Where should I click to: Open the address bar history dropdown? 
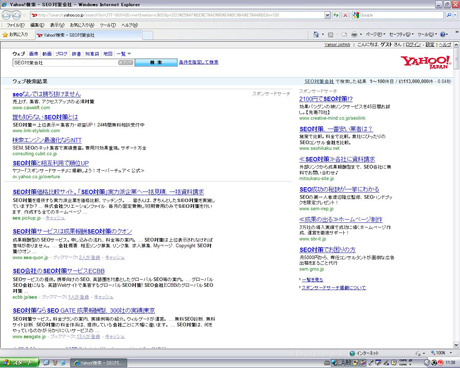pyautogui.click(x=327, y=15)
